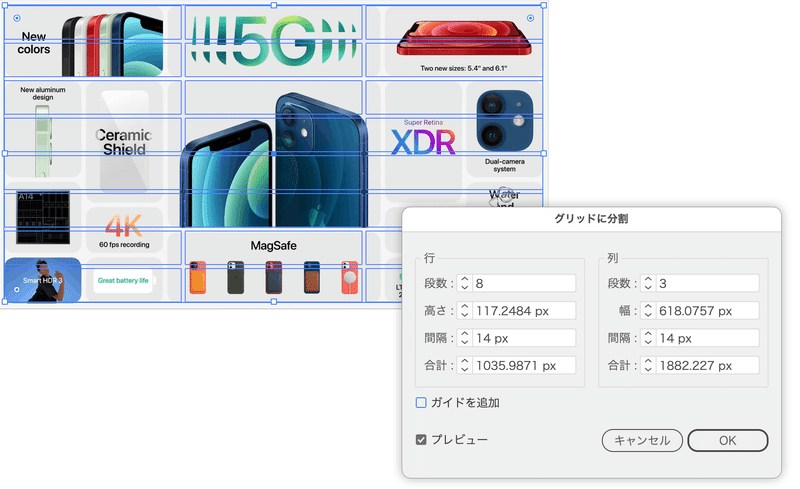
Task: Click the bottom-left corner radius widget
Action: (x=17, y=289)
